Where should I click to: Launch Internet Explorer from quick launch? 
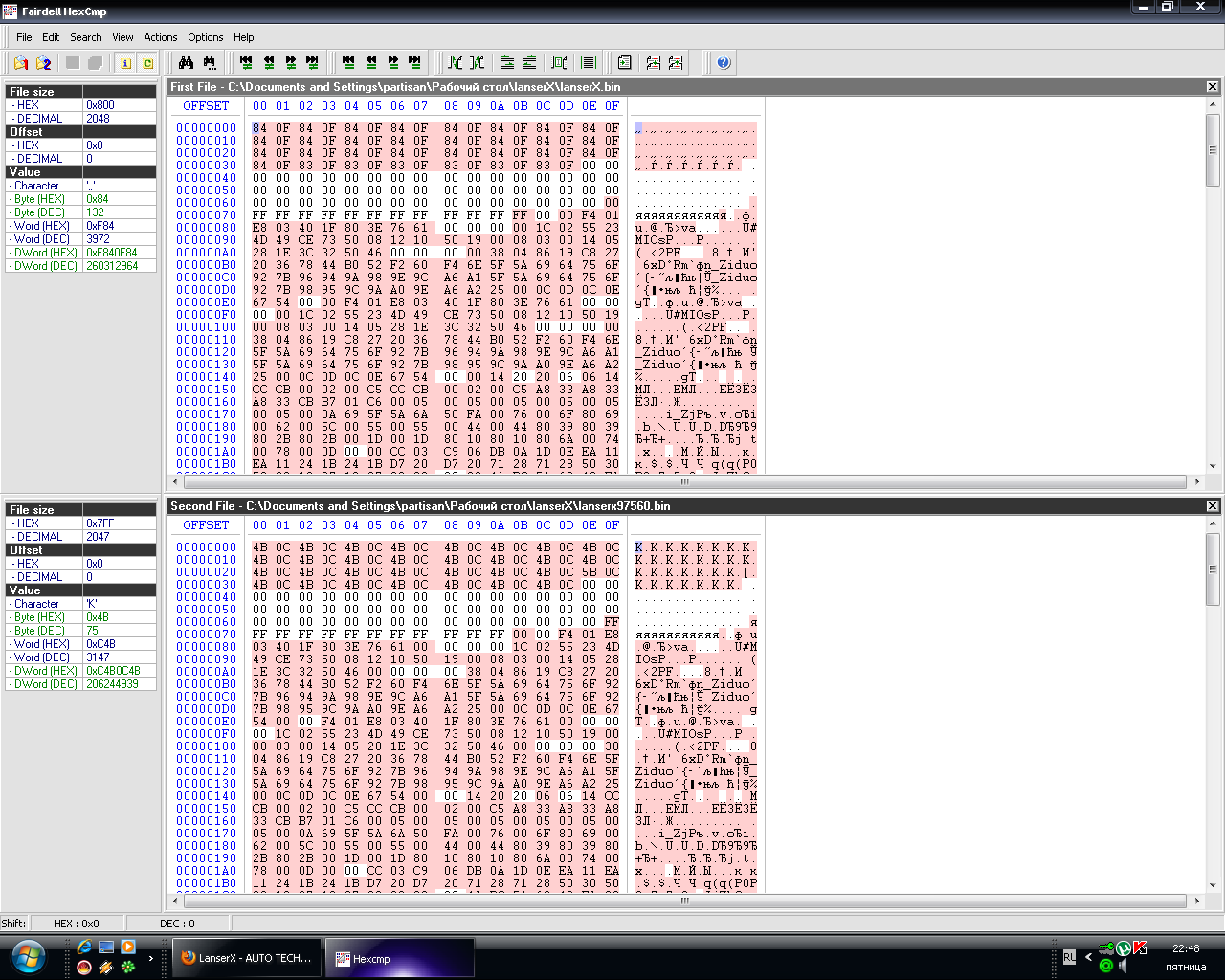84,947
